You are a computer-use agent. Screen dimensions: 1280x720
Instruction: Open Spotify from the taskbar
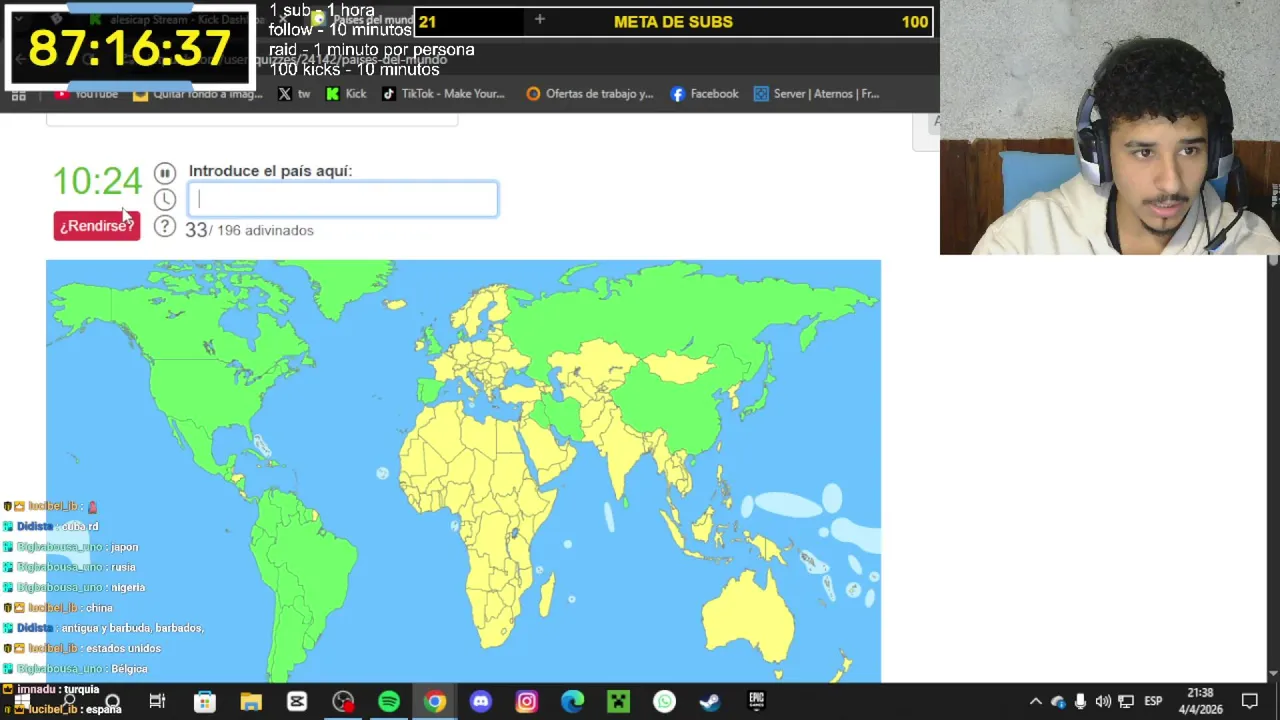pos(389,702)
